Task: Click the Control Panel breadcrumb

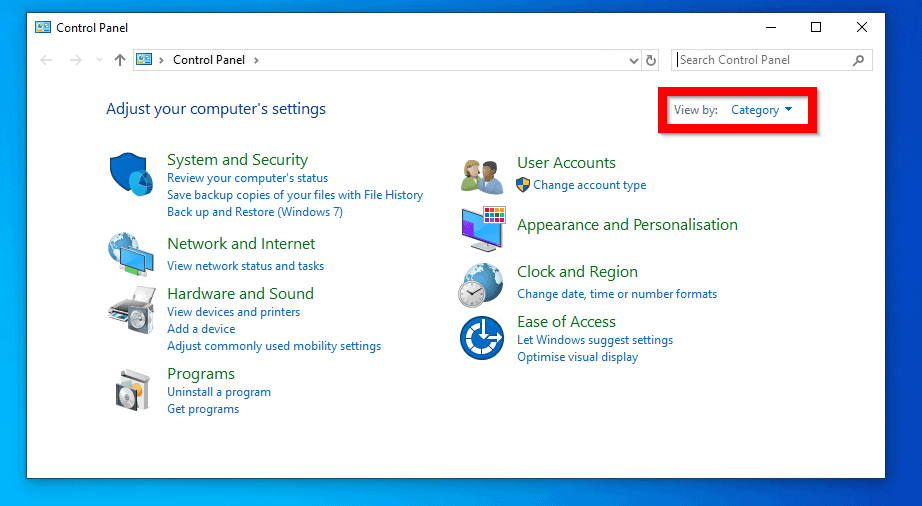Action: (209, 60)
